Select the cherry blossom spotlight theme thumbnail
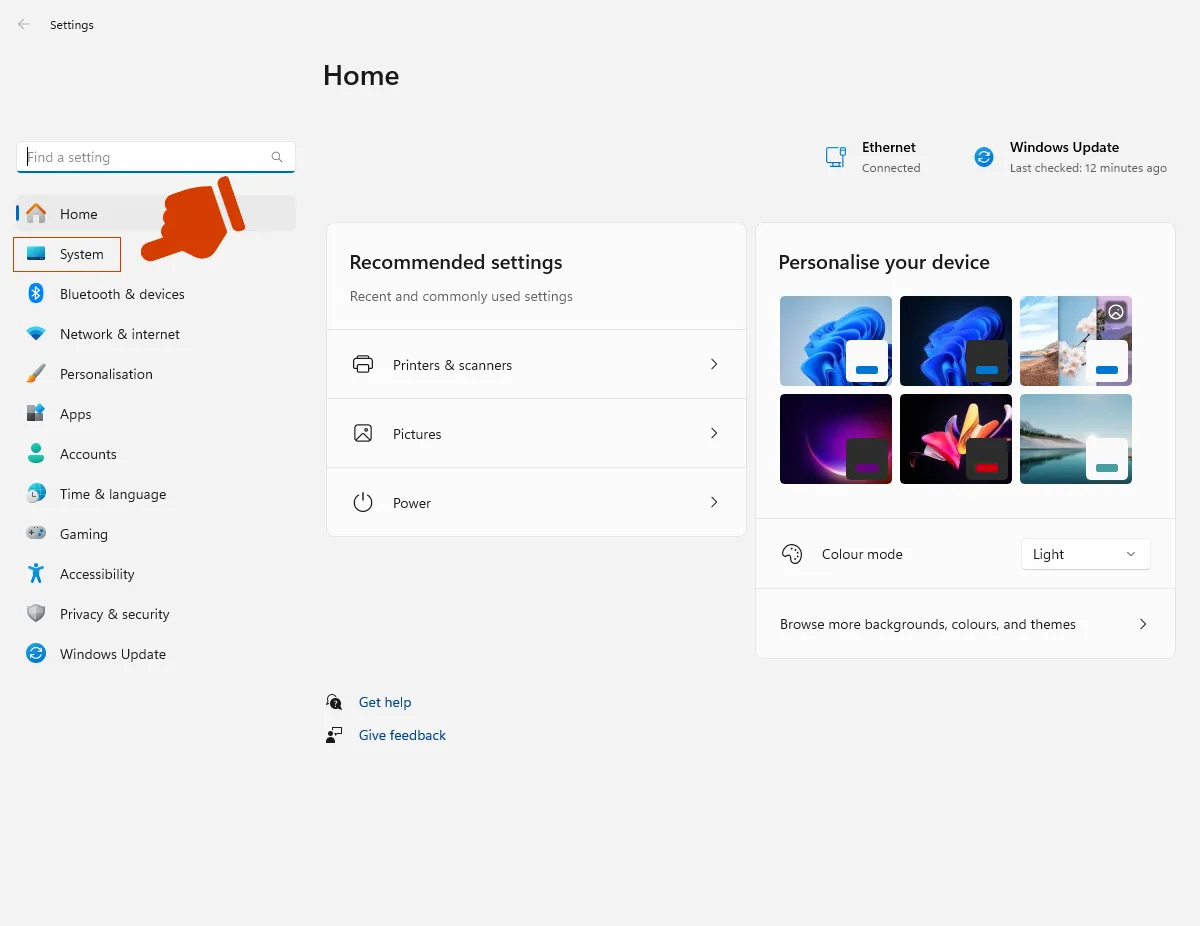1200x926 pixels. point(1076,341)
